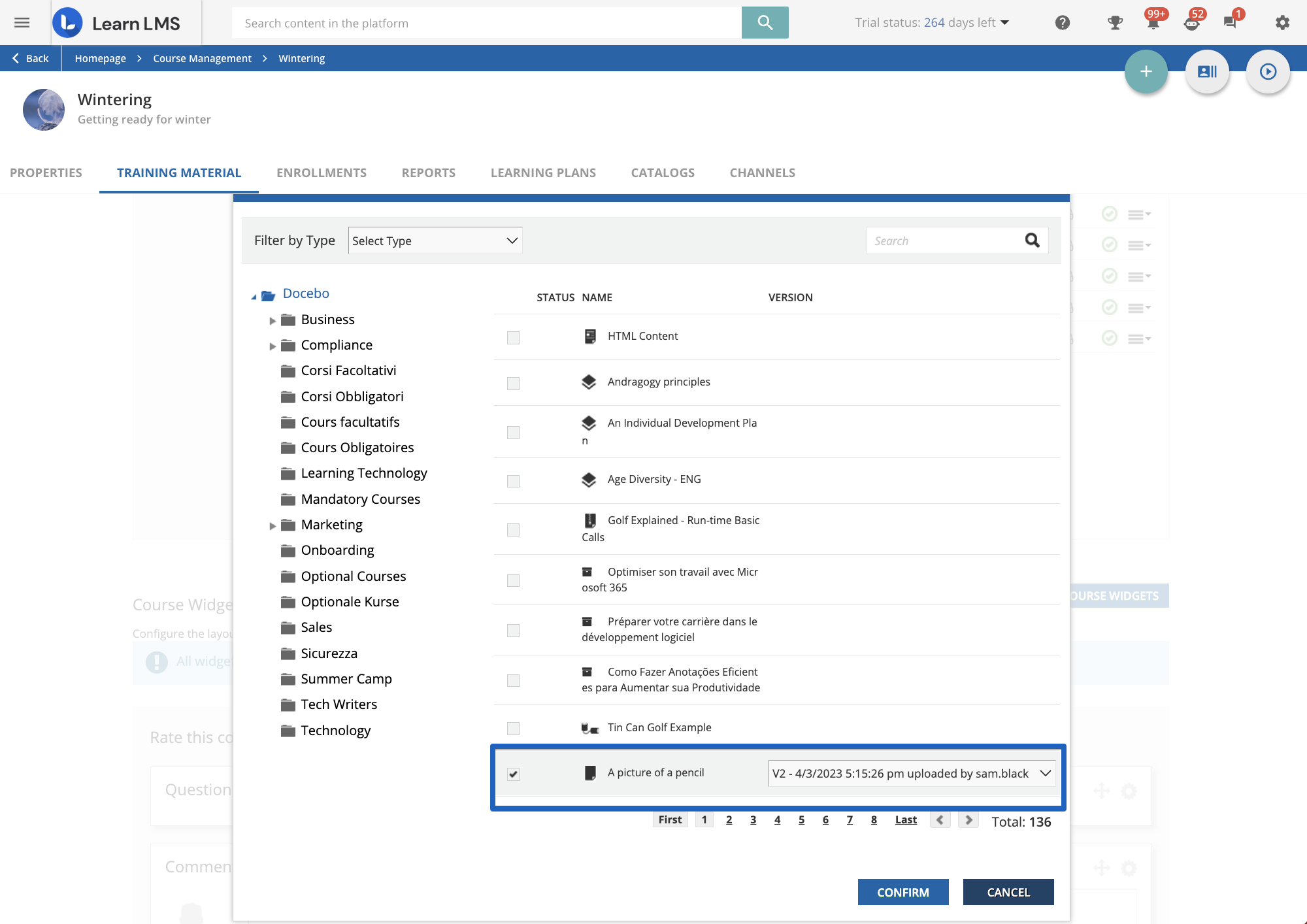Click the Confirm button

coord(903,892)
